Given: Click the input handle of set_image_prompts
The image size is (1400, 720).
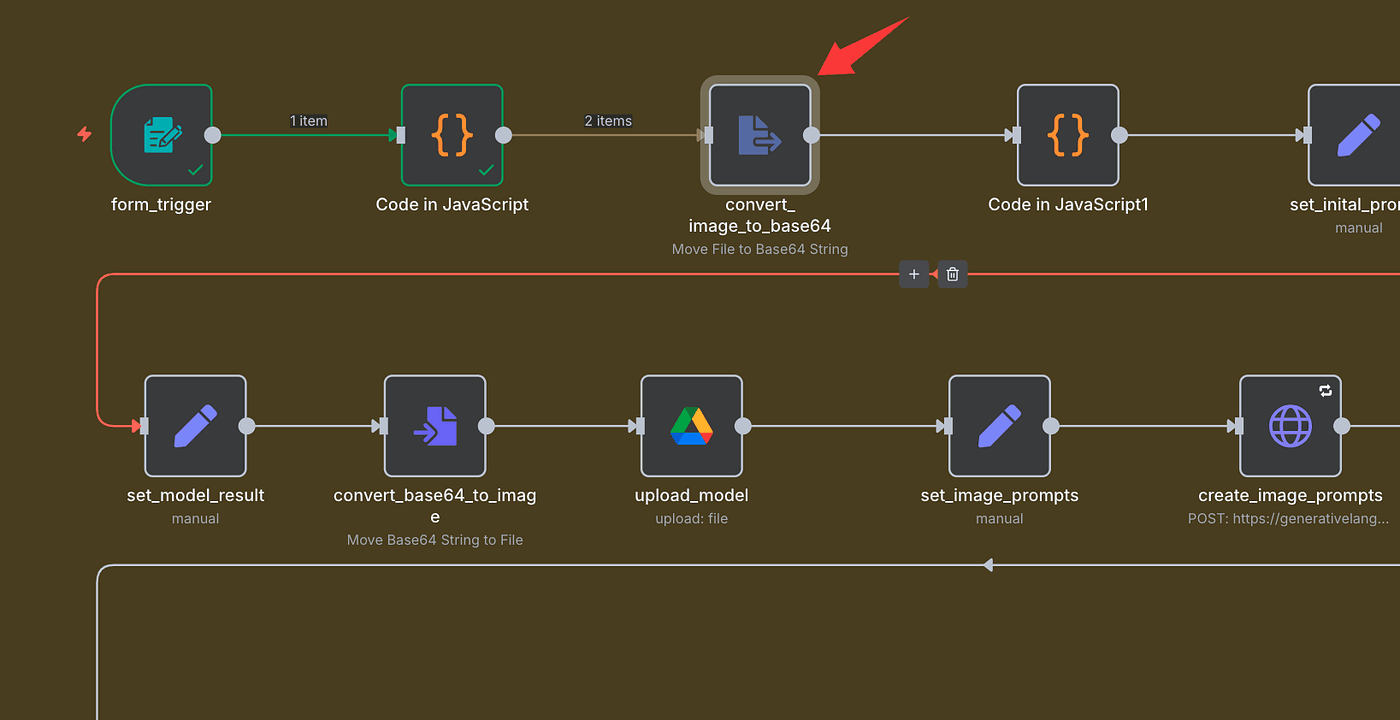Looking at the screenshot, I should [946, 426].
